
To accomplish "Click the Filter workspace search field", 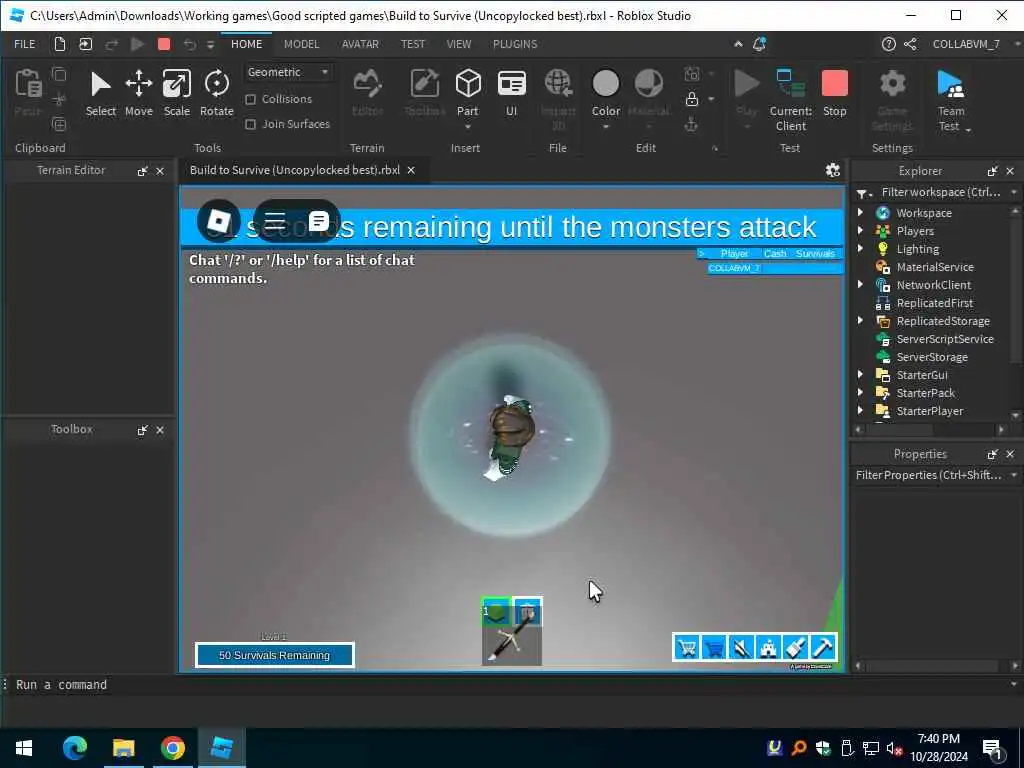I will click(x=940, y=192).
